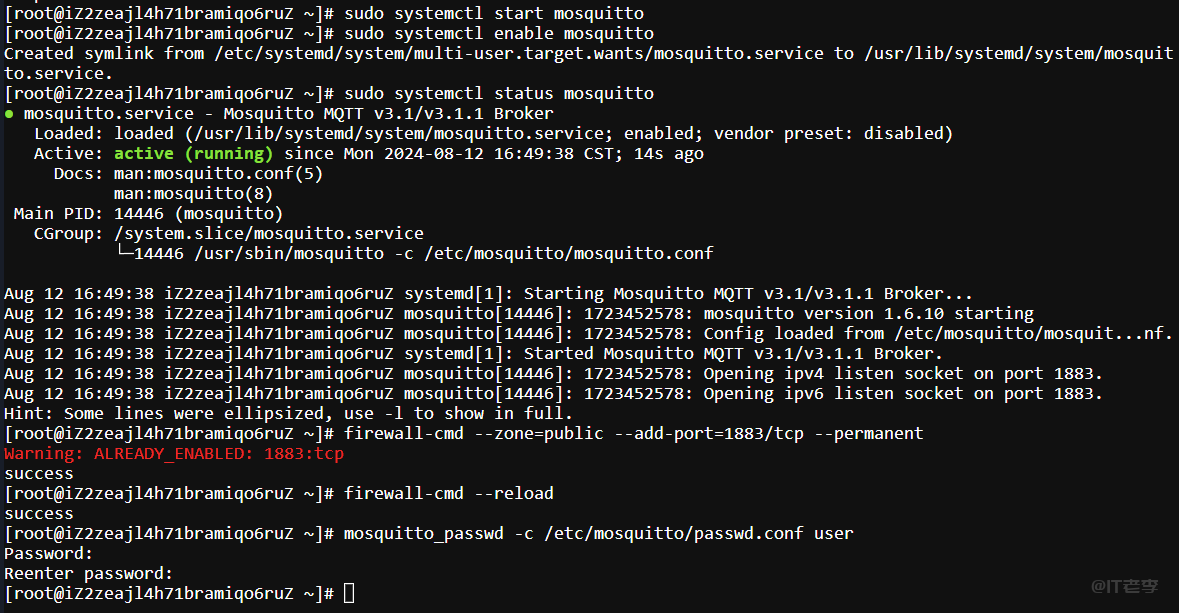The image size is (1179, 613).
Task: Open the man:mosquitto(8) docs reference
Action: pyautogui.click(x=193, y=194)
